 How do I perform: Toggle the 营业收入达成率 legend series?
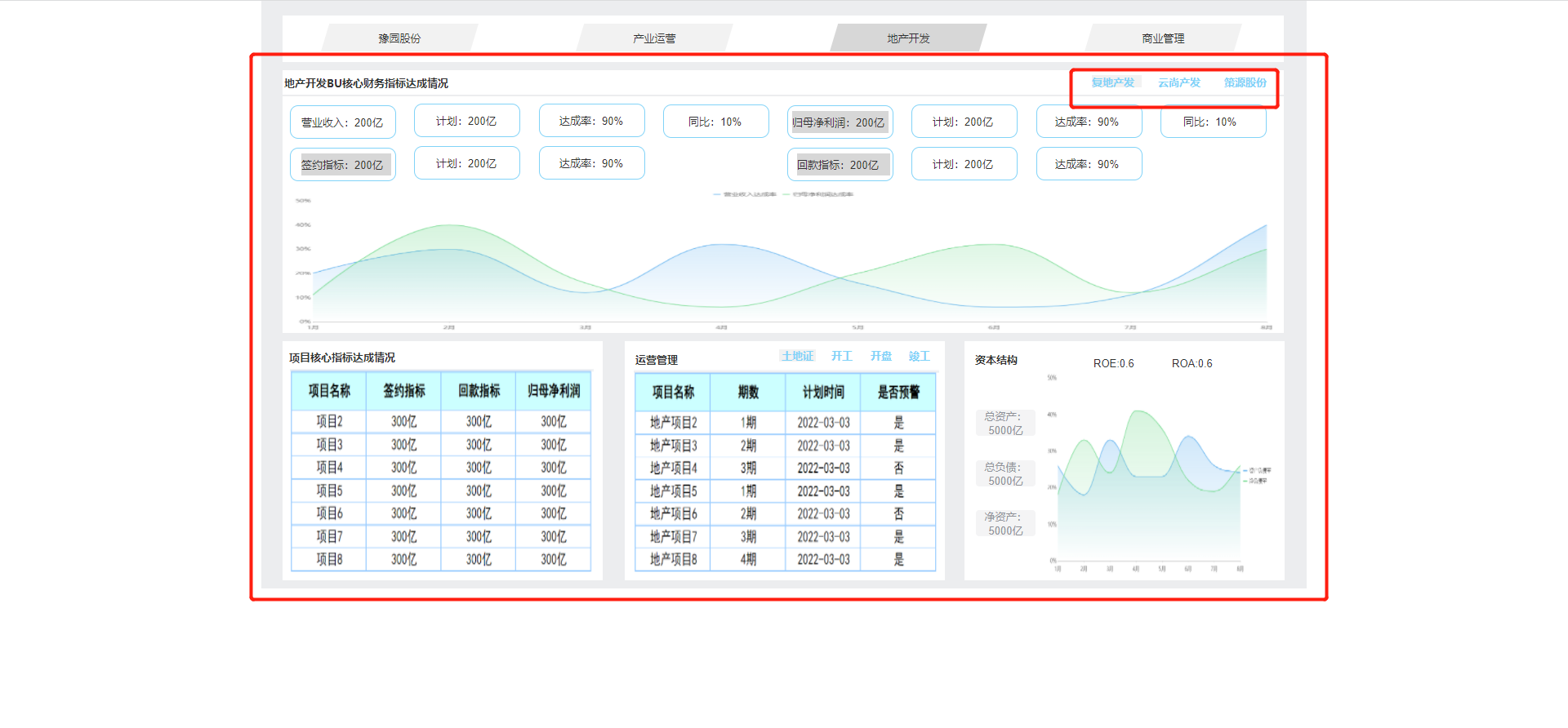pos(745,194)
